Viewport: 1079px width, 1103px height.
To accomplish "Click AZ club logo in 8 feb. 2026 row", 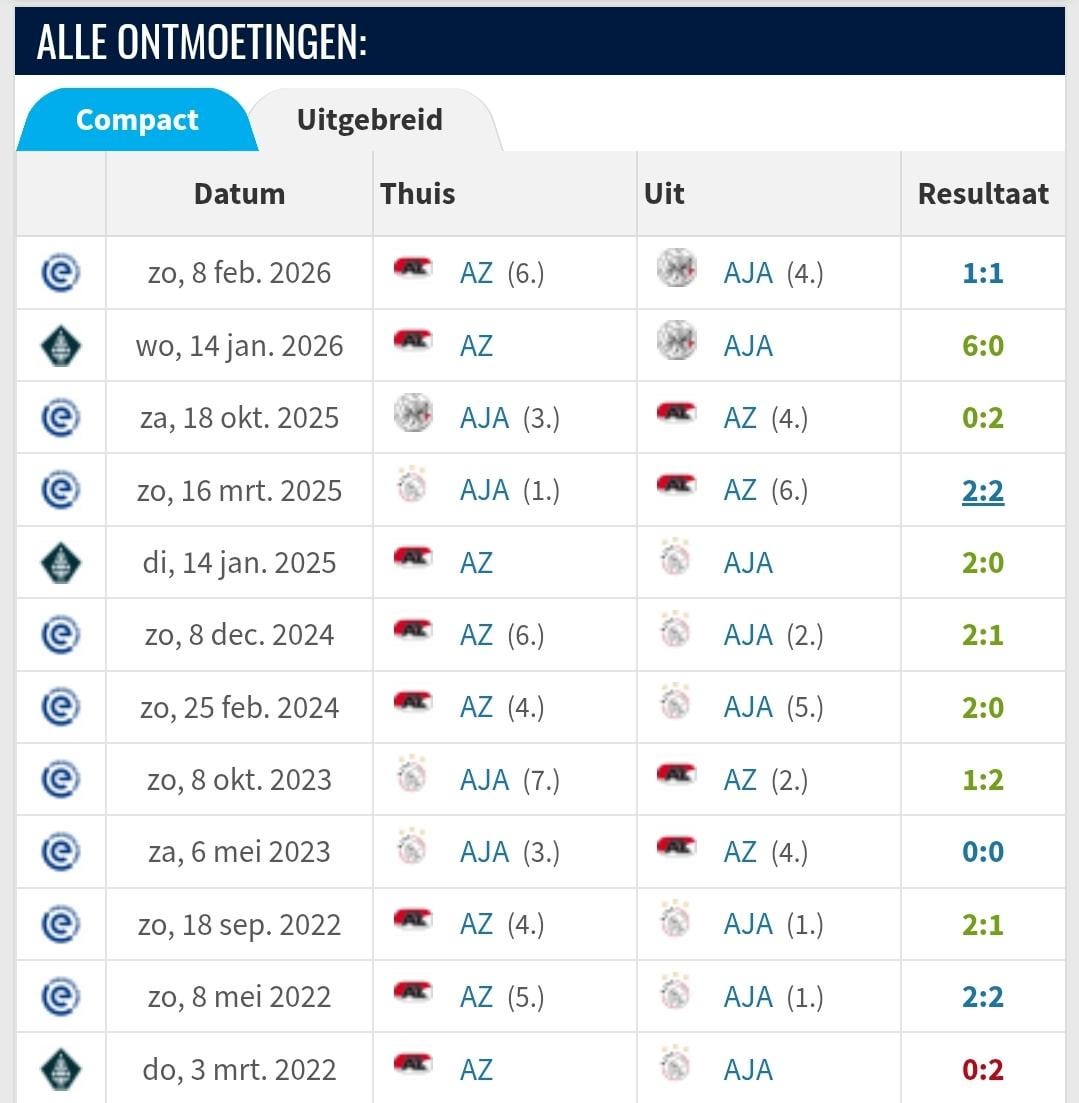I will [x=412, y=268].
